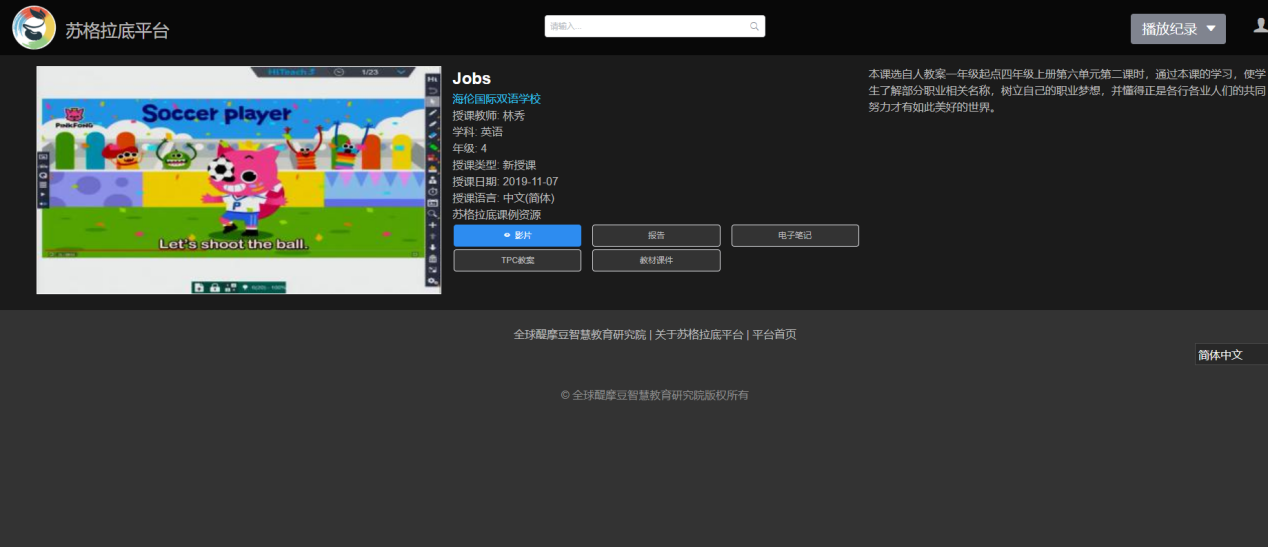Select the TPC教案 button
The height and width of the screenshot is (547, 1268).
pos(517,260)
